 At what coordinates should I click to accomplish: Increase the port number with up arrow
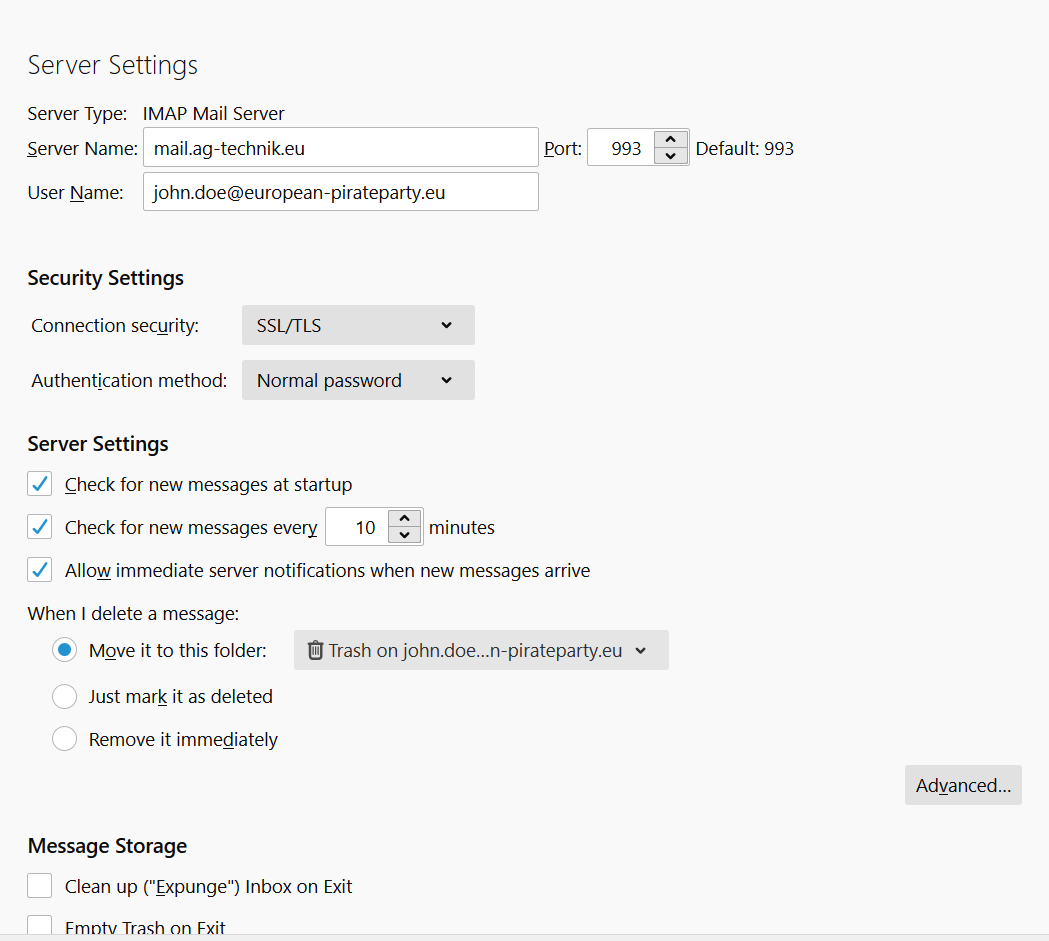pos(670,140)
